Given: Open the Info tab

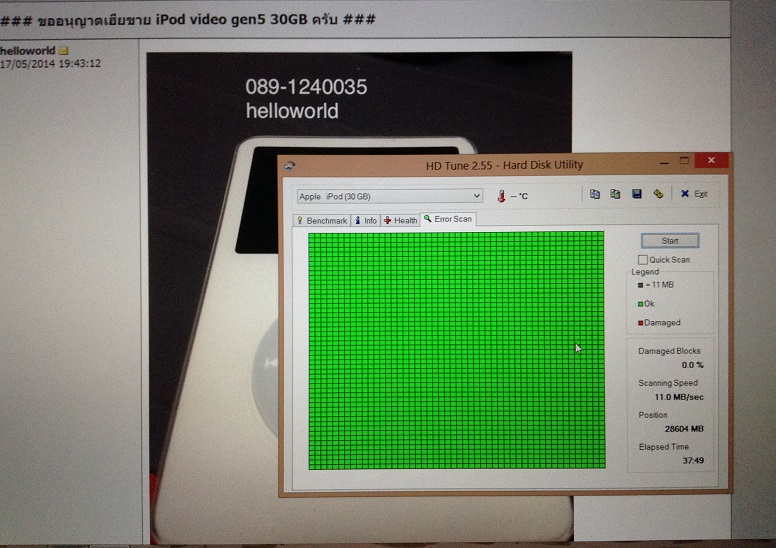Looking at the screenshot, I should (365, 220).
